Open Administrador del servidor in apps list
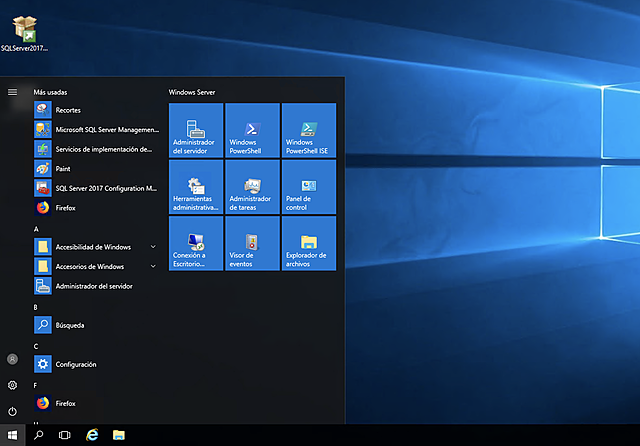This screenshot has width=640, height=446. 97,286
